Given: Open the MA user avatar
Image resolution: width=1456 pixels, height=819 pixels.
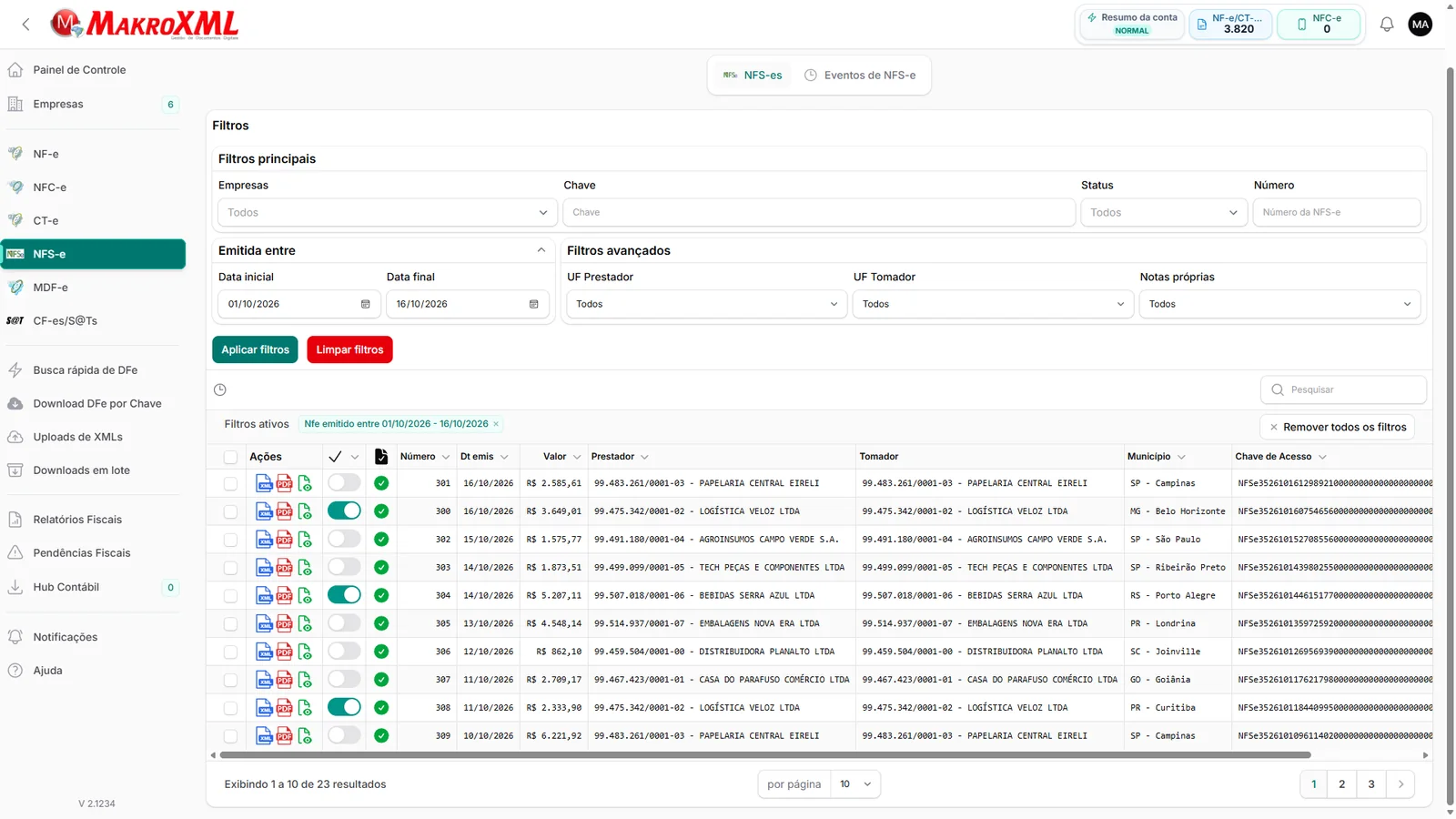Looking at the screenshot, I should coord(1421,25).
